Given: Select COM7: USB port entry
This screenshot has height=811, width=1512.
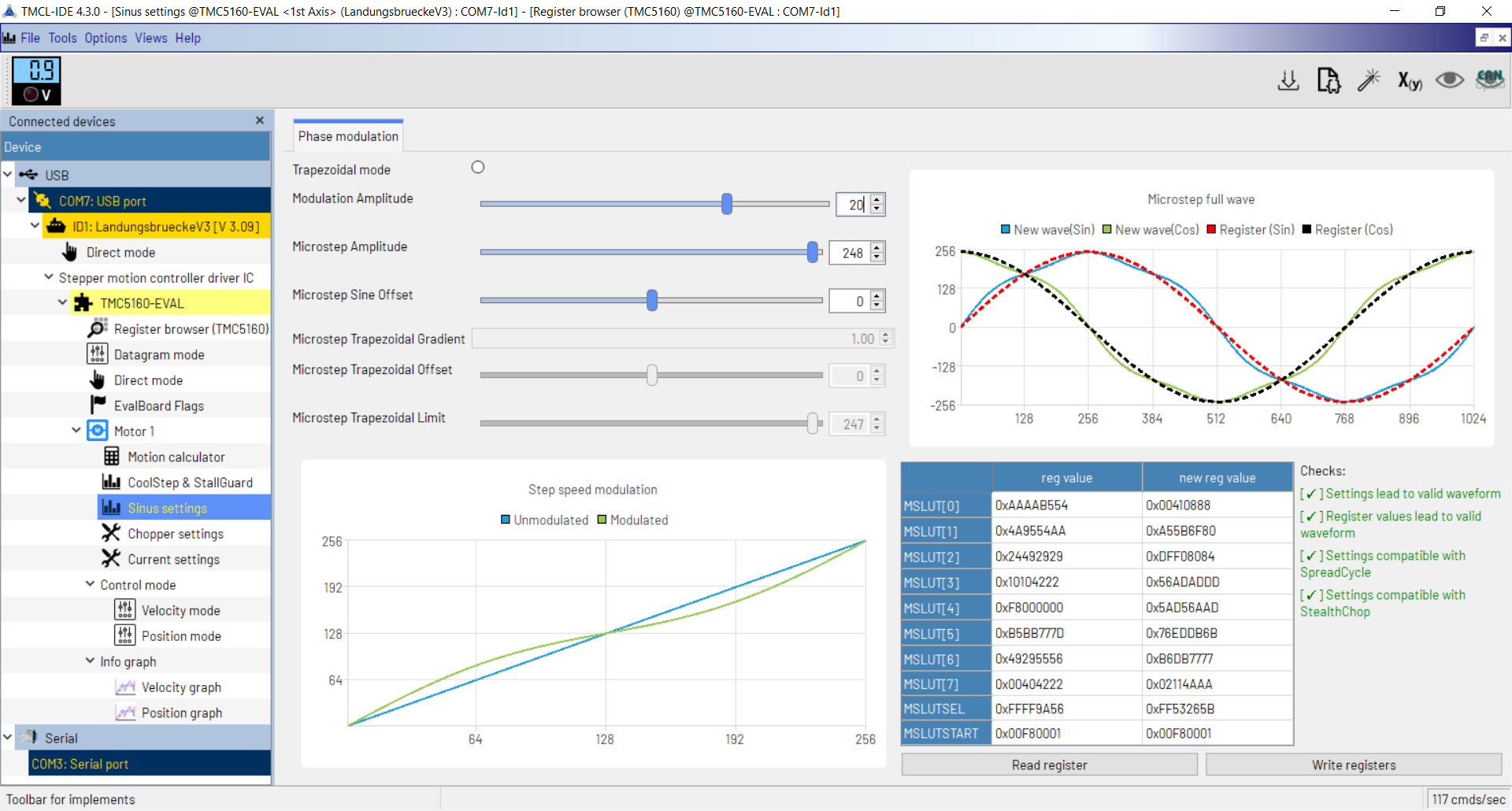Looking at the screenshot, I should click(x=150, y=201).
